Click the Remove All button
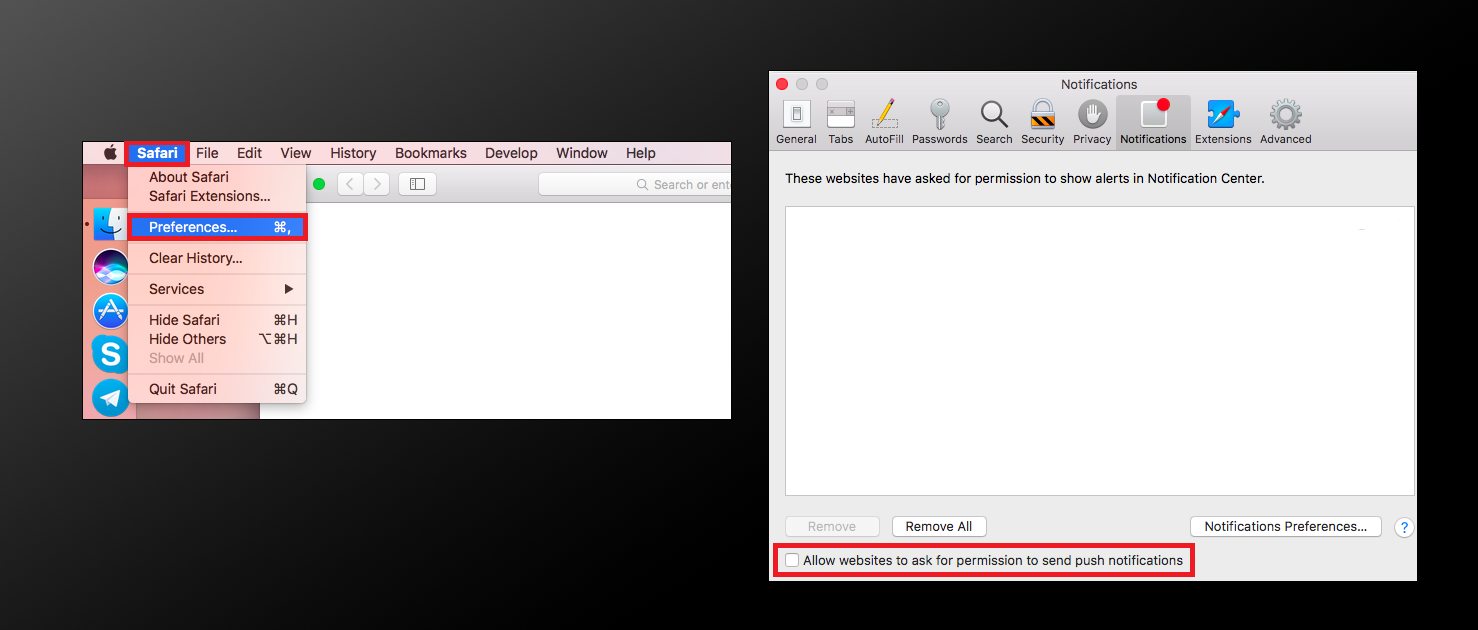This screenshot has height=630, width=1478. [x=939, y=526]
